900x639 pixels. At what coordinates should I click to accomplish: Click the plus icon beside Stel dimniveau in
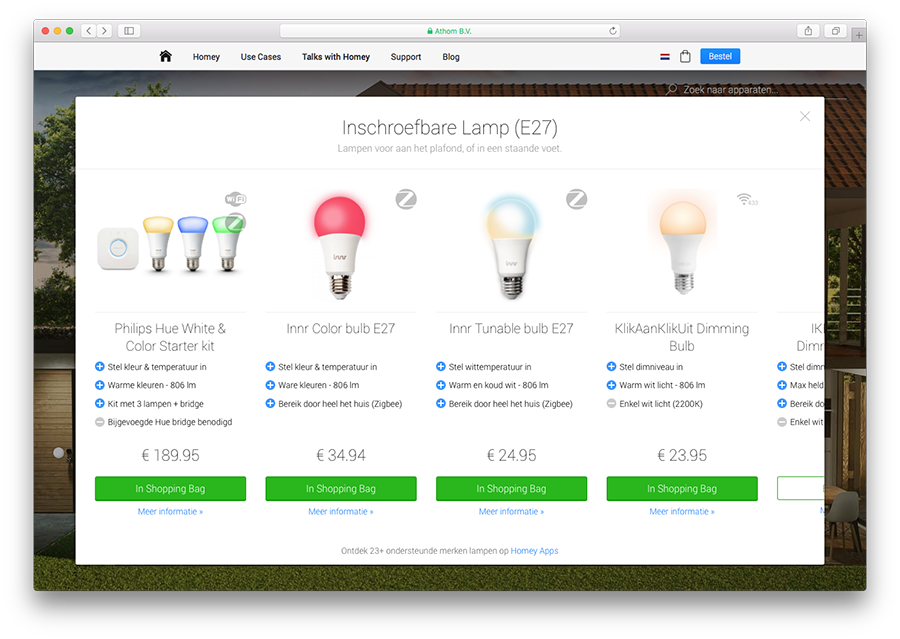point(611,367)
